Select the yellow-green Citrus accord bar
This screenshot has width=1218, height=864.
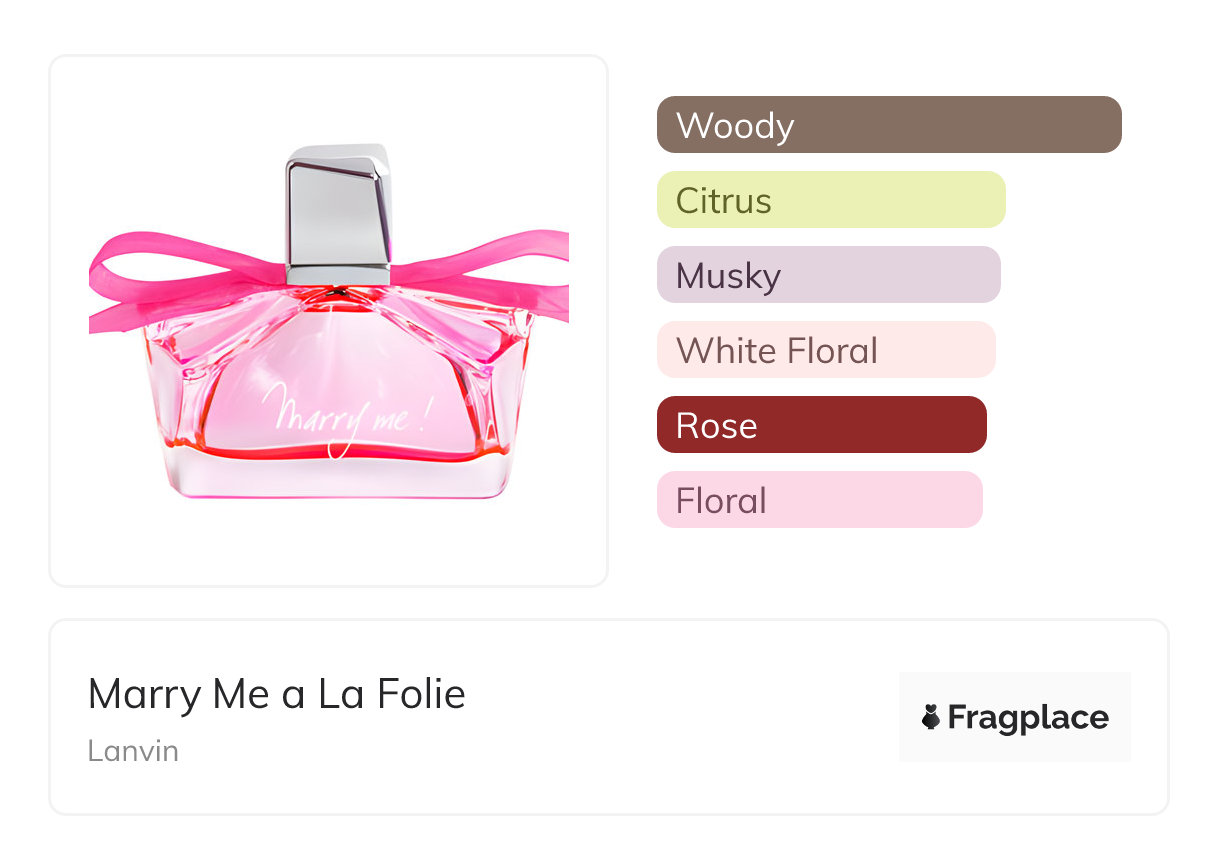pyautogui.click(x=830, y=200)
